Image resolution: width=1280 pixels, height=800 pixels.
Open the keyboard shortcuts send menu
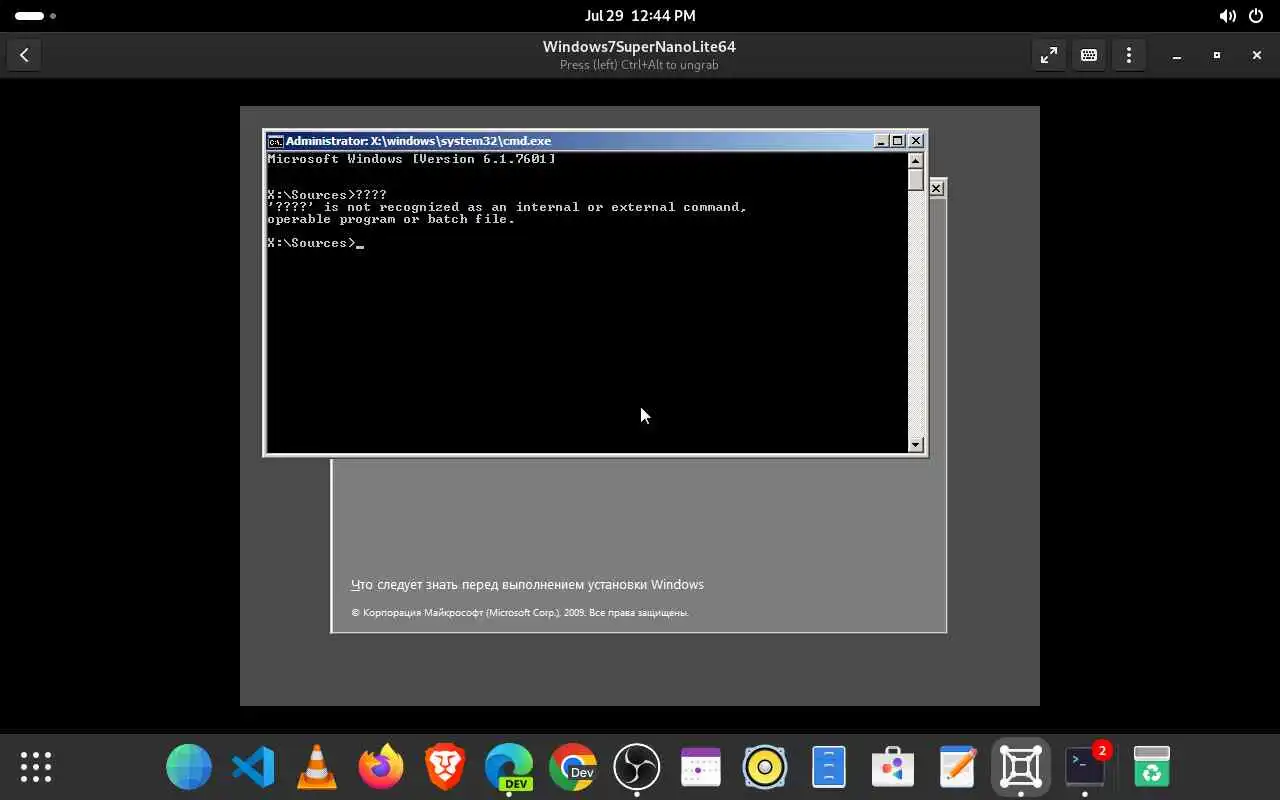tap(1089, 56)
